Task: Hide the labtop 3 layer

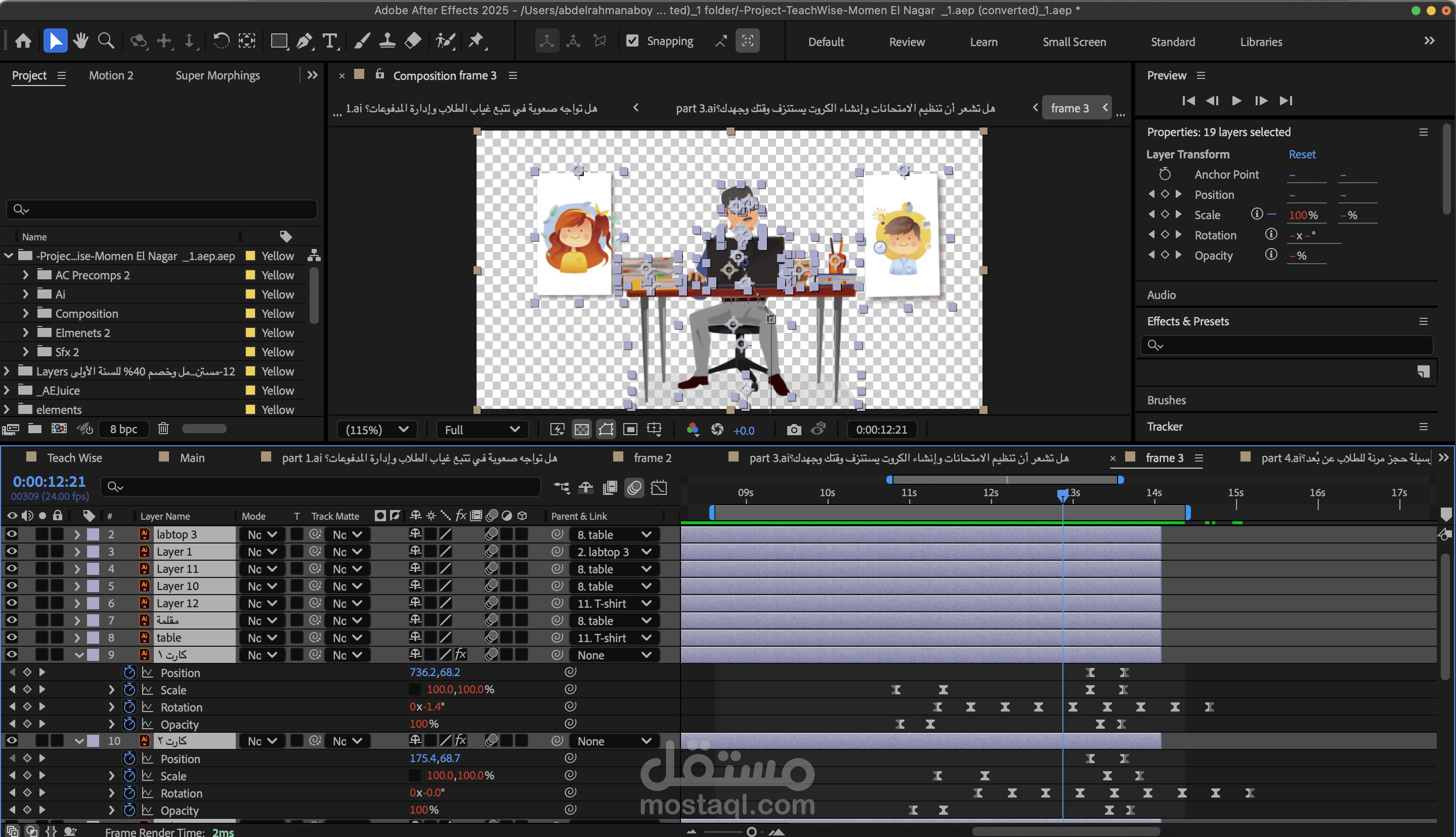Action: pyautogui.click(x=12, y=534)
